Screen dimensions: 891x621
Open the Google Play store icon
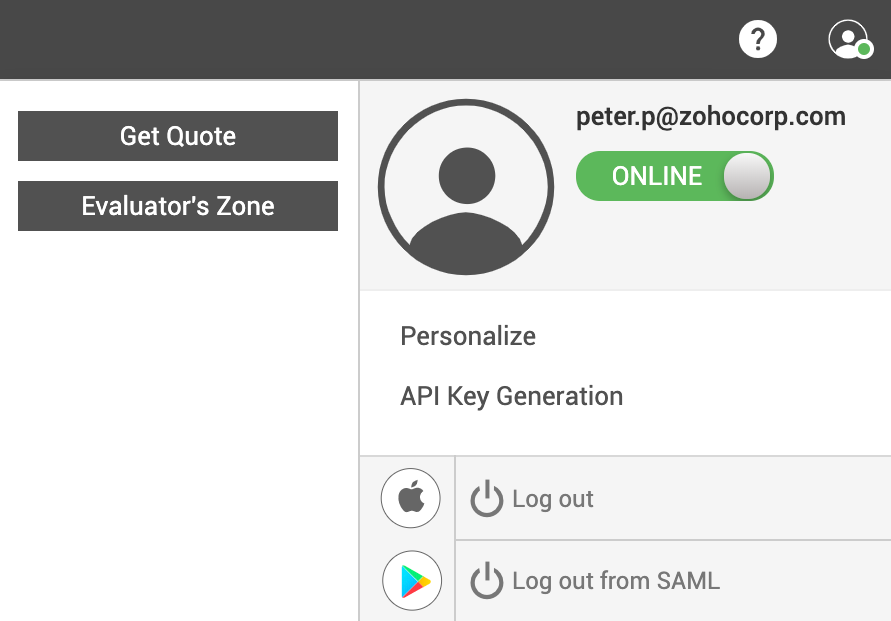tap(411, 581)
